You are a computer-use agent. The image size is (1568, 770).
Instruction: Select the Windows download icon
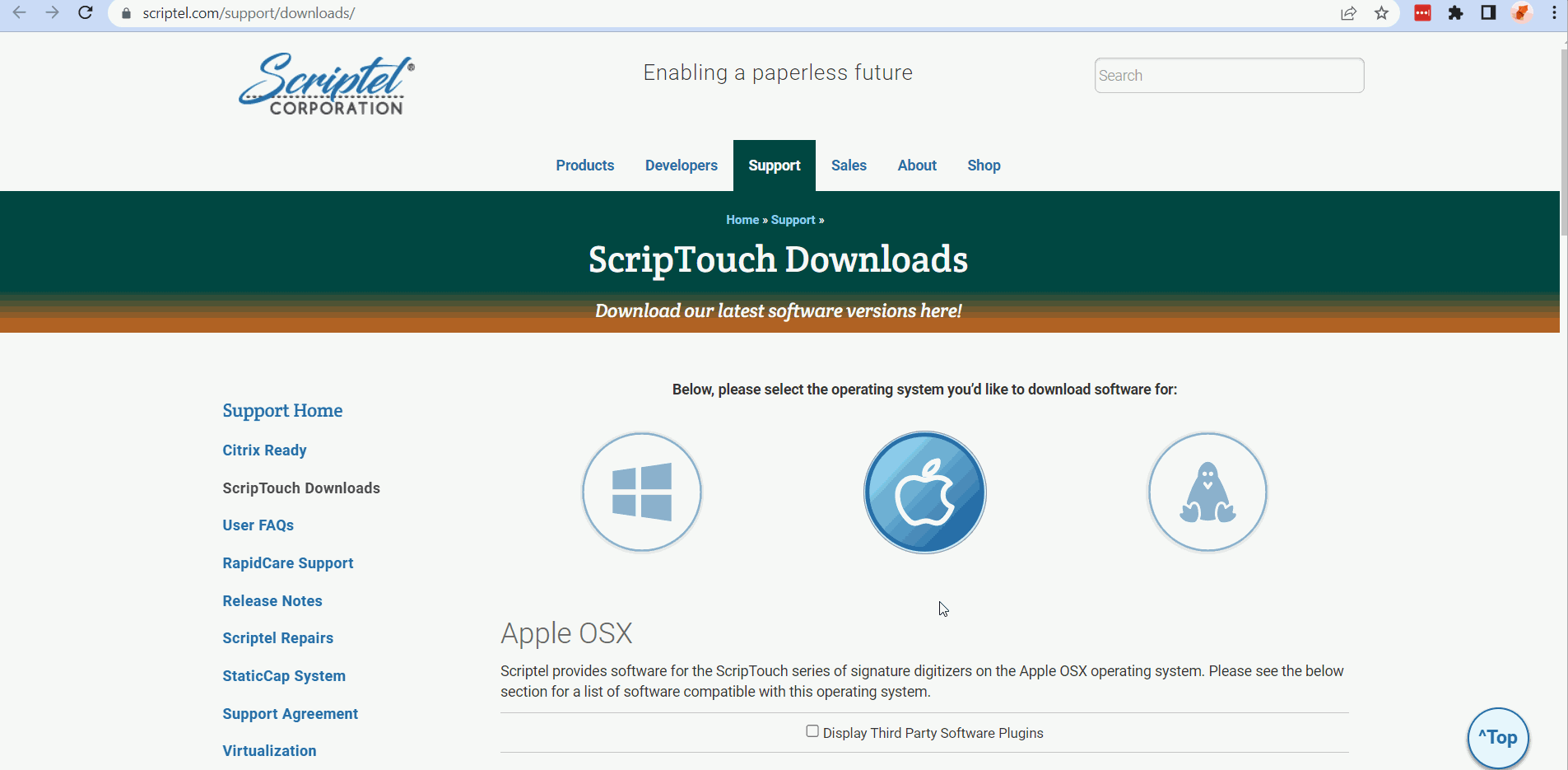coord(641,492)
